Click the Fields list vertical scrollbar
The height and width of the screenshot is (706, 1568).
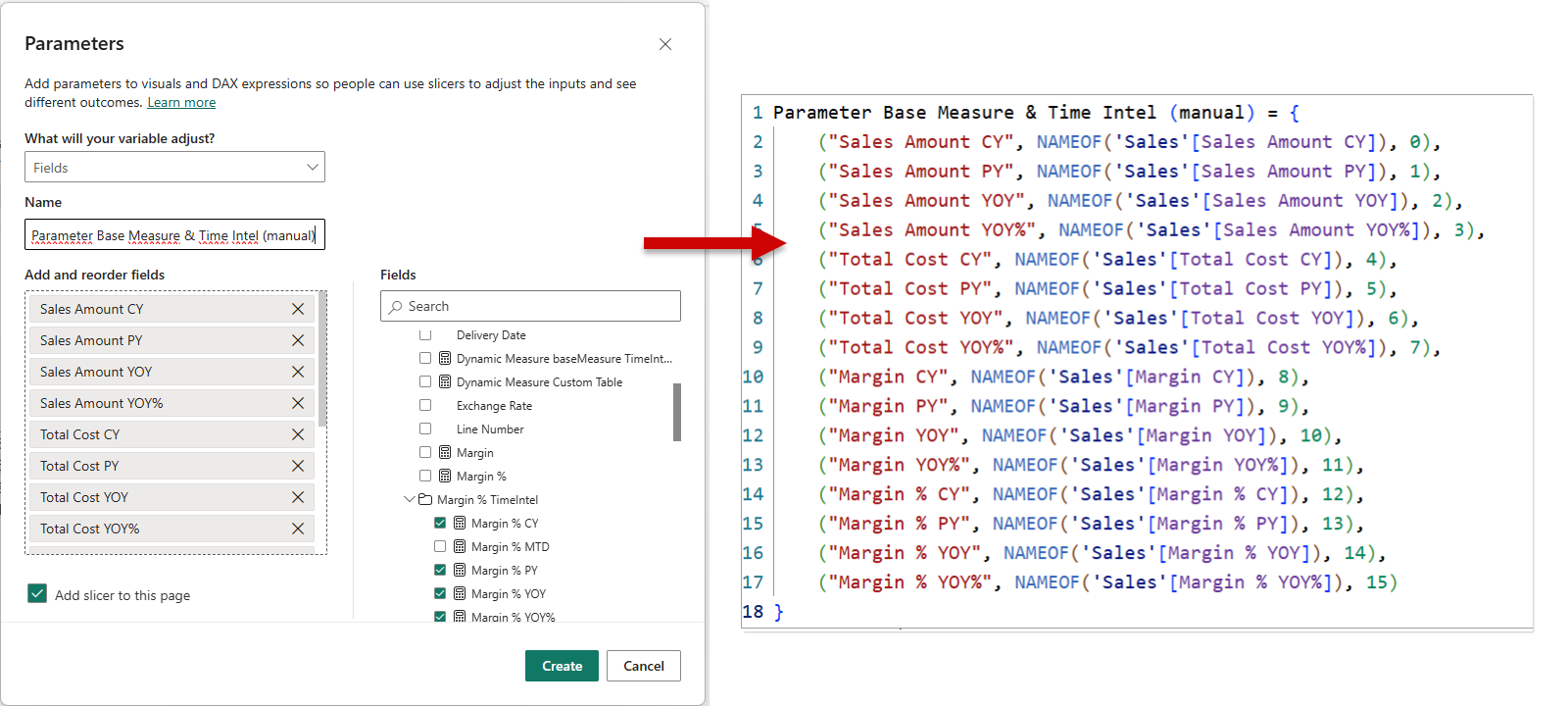[677, 412]
